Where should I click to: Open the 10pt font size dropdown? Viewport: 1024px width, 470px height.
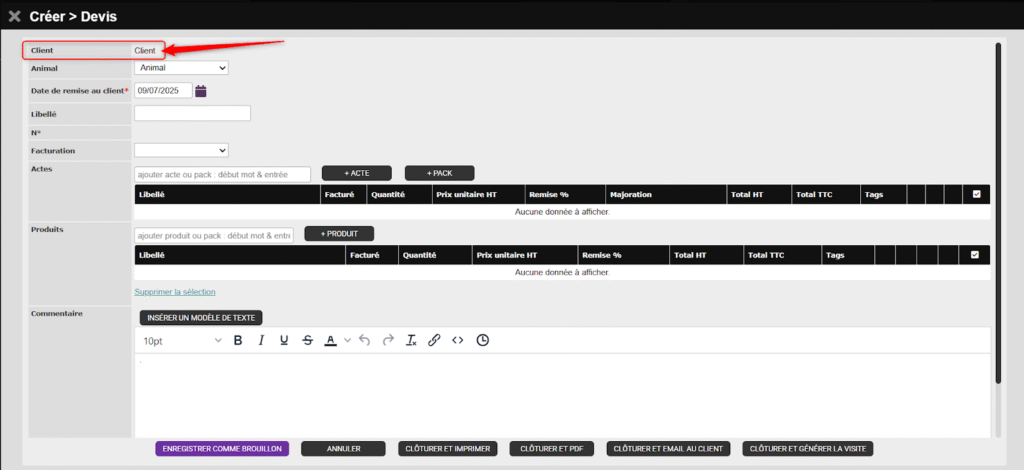click(x=182, y=340)
